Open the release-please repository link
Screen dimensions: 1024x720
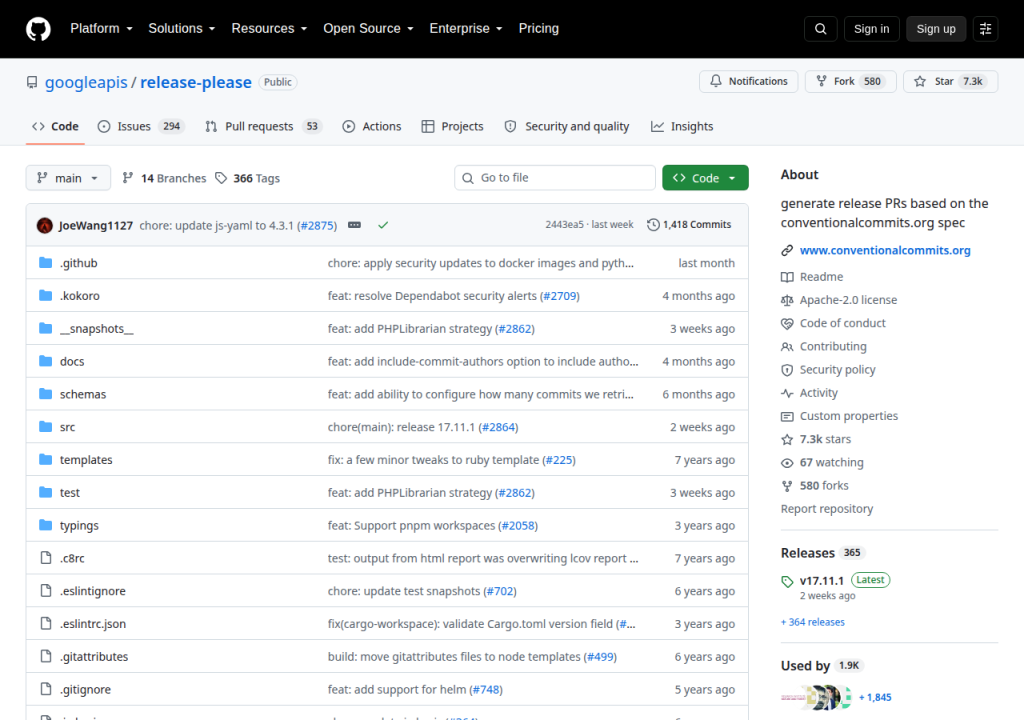click(196, 82)
